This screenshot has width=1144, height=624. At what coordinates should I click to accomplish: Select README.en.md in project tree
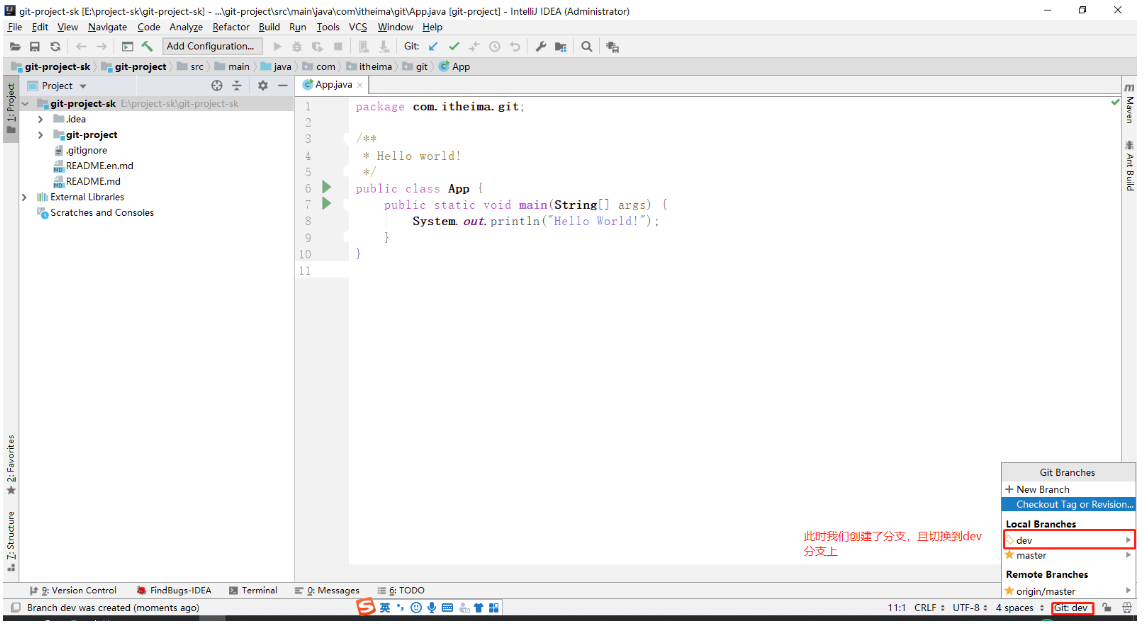pos(99,166)
